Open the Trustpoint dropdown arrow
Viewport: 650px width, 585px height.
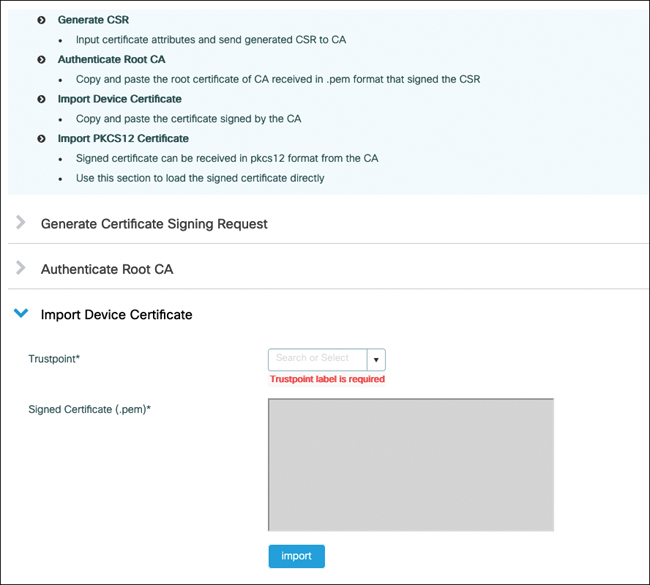click(376, 360)
